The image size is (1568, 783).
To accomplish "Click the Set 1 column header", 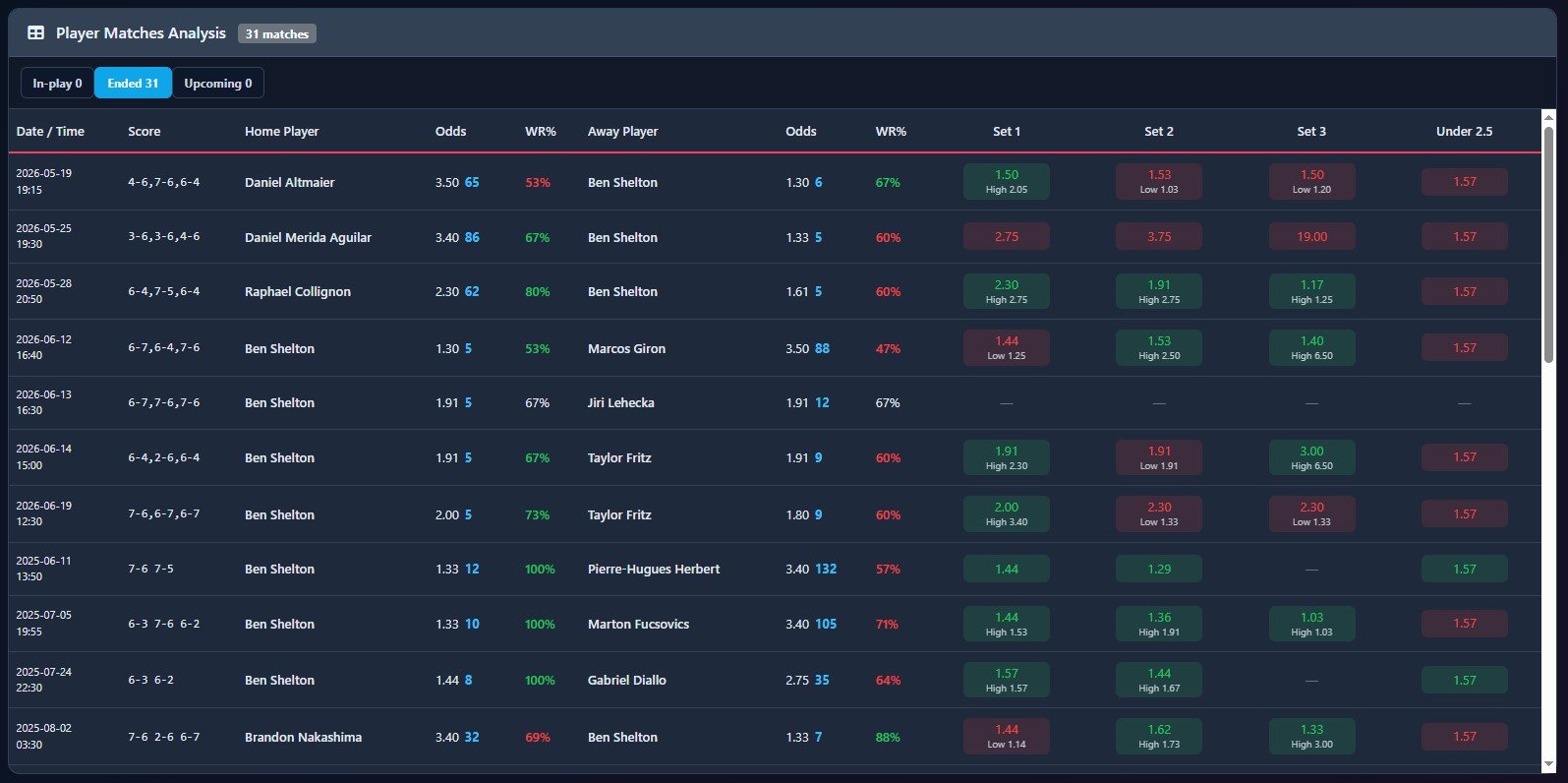I will (x=1007, y=132).
